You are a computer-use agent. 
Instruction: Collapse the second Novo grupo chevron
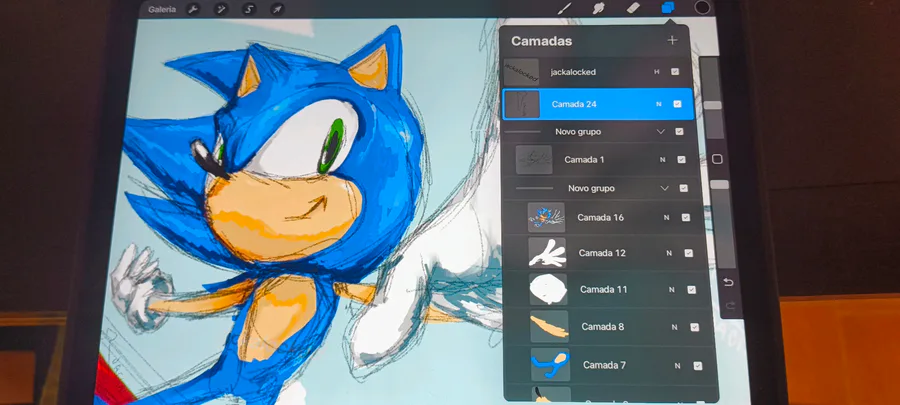[x=665, y=188]
